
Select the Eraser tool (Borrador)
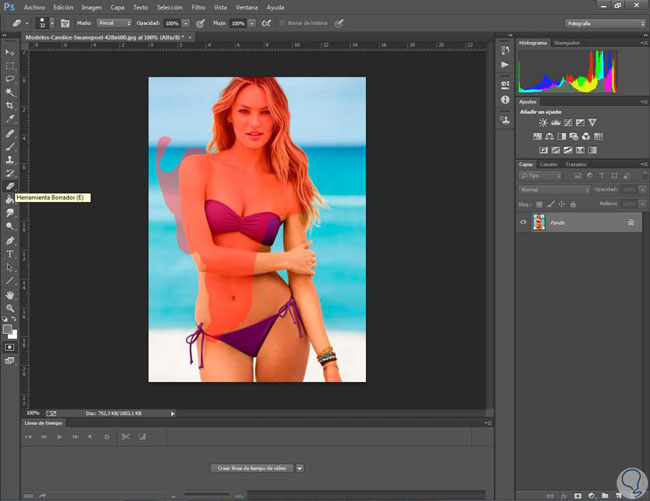10,186
